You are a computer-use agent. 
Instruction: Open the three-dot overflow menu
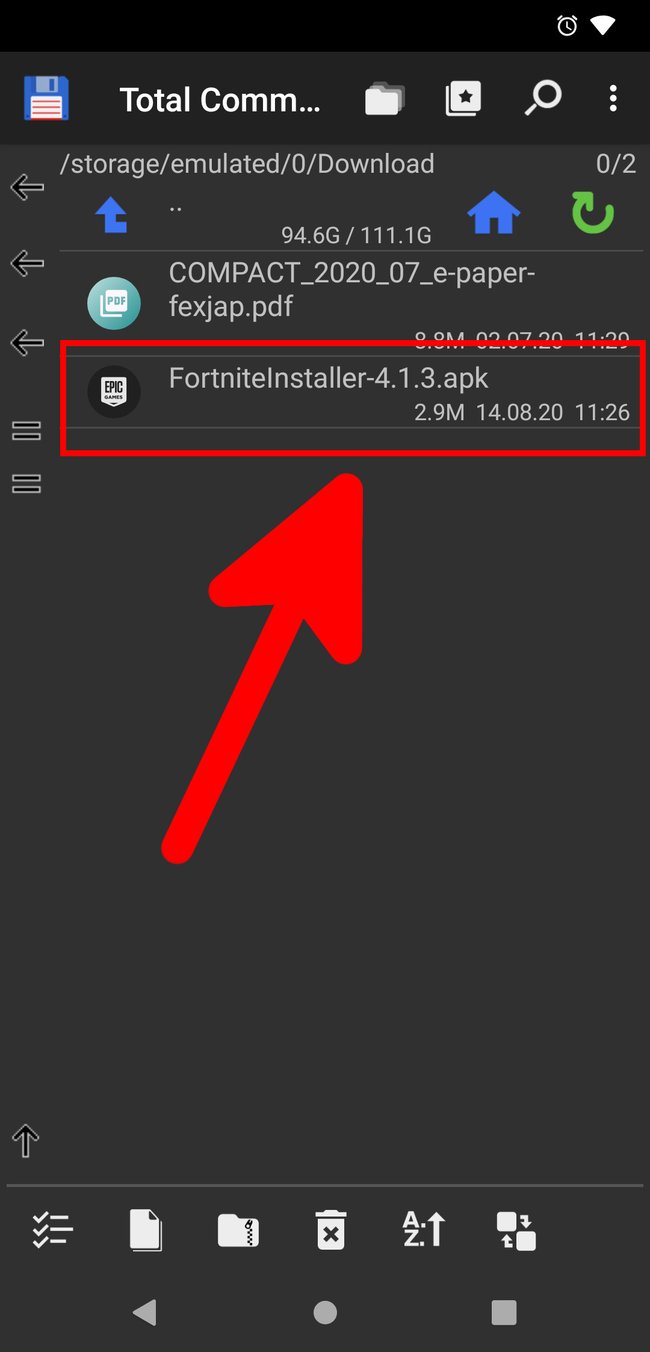pos(613,98)
